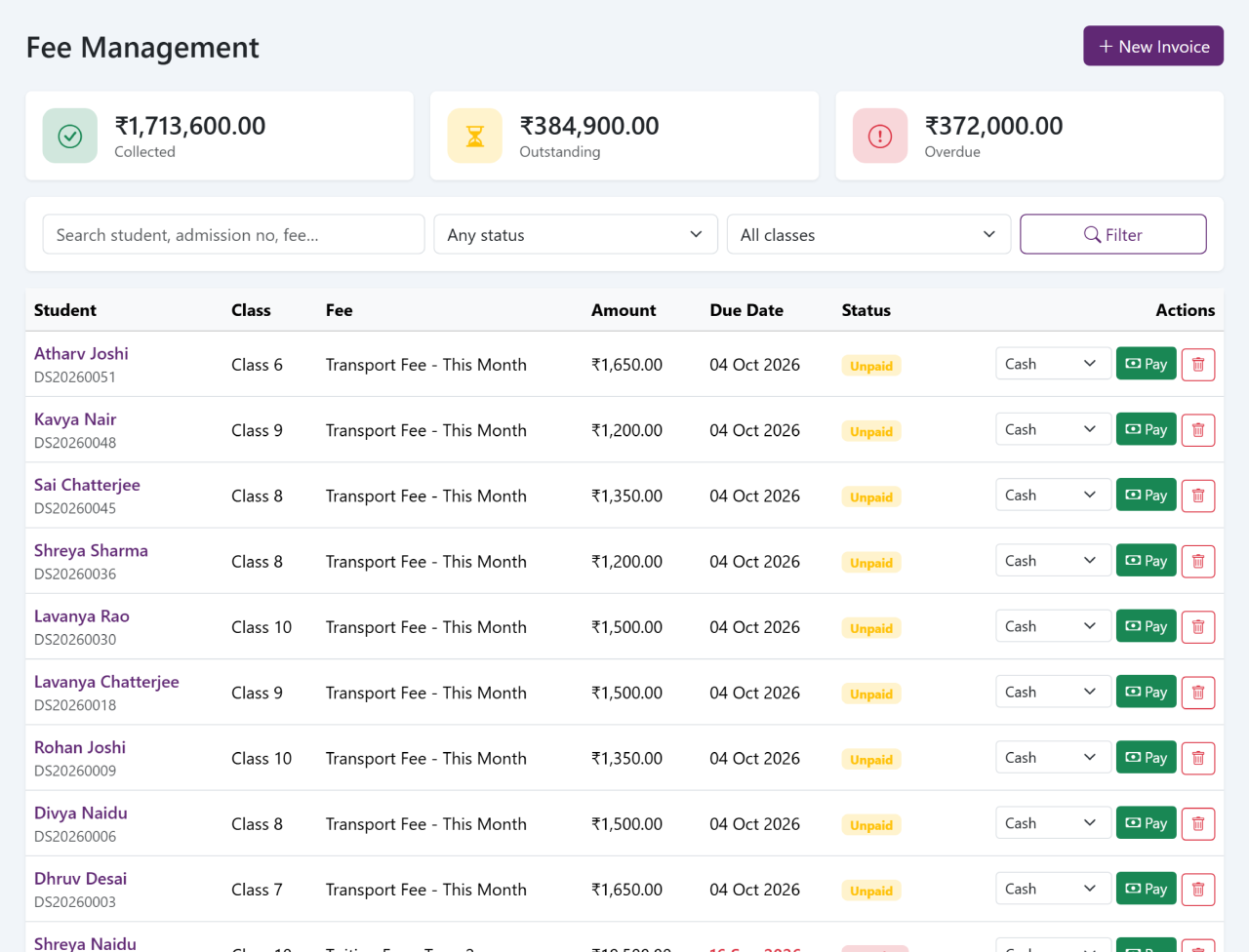
Task: Pay Kavya Nair's transport fee
Action: click(1147, 429)
